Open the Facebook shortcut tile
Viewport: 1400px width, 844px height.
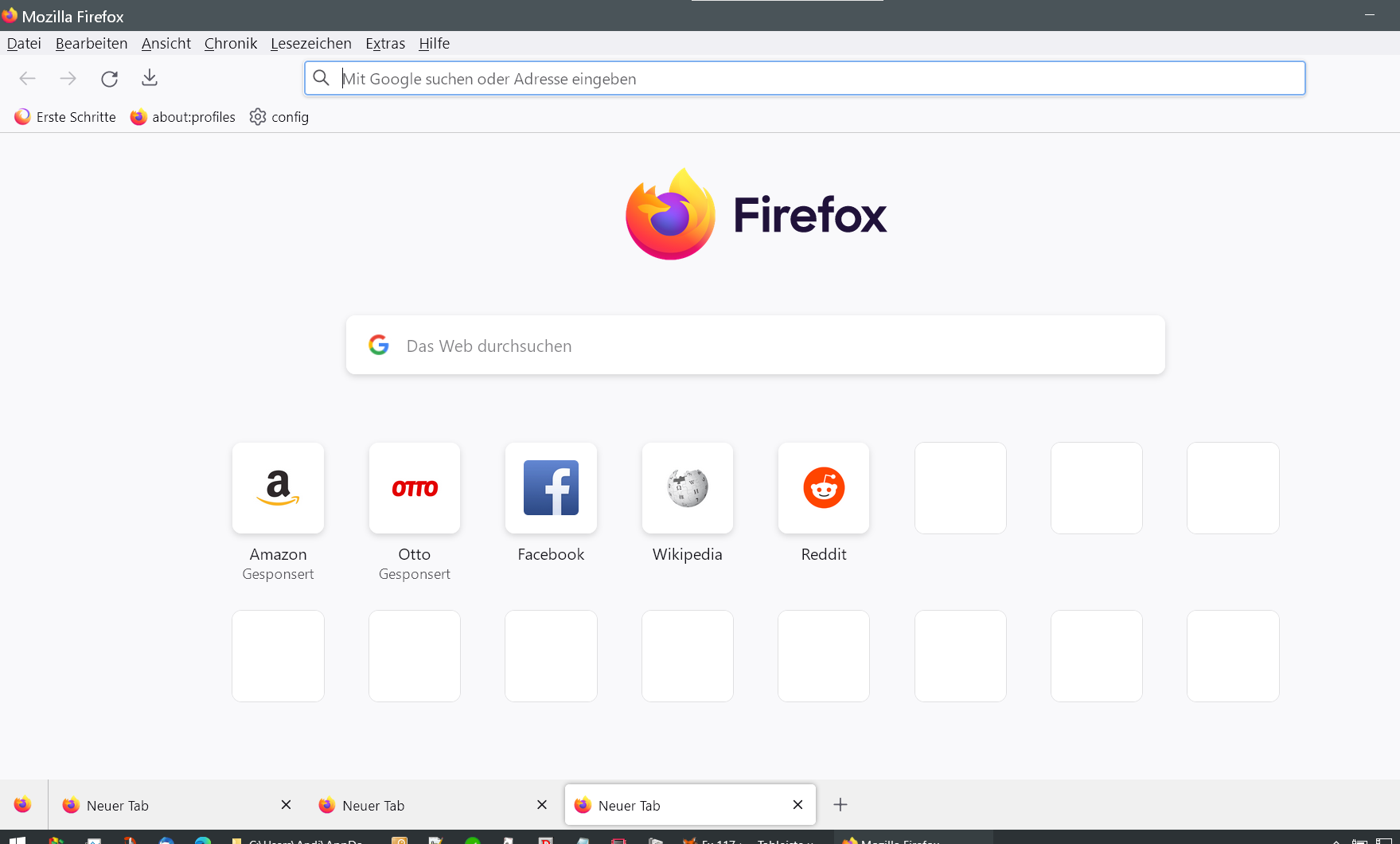(551, 488)
